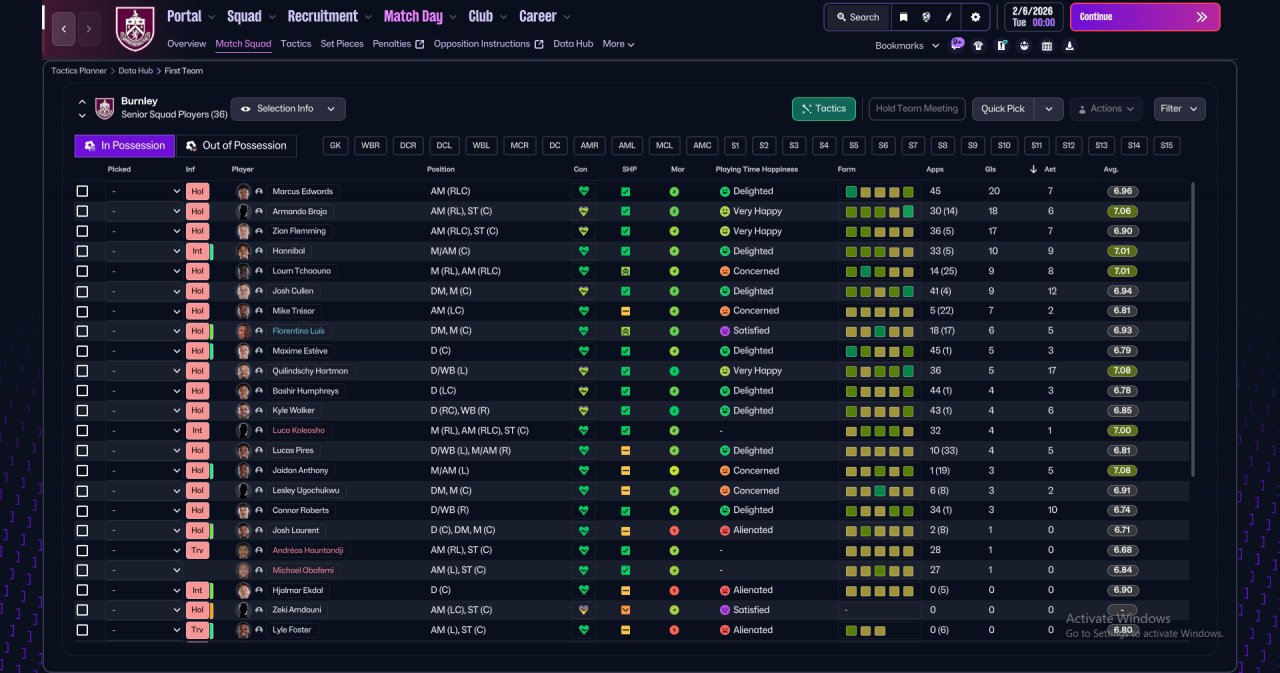Open the settings gear icon
Screen dimensions: 1280x673
pos(975,17)
